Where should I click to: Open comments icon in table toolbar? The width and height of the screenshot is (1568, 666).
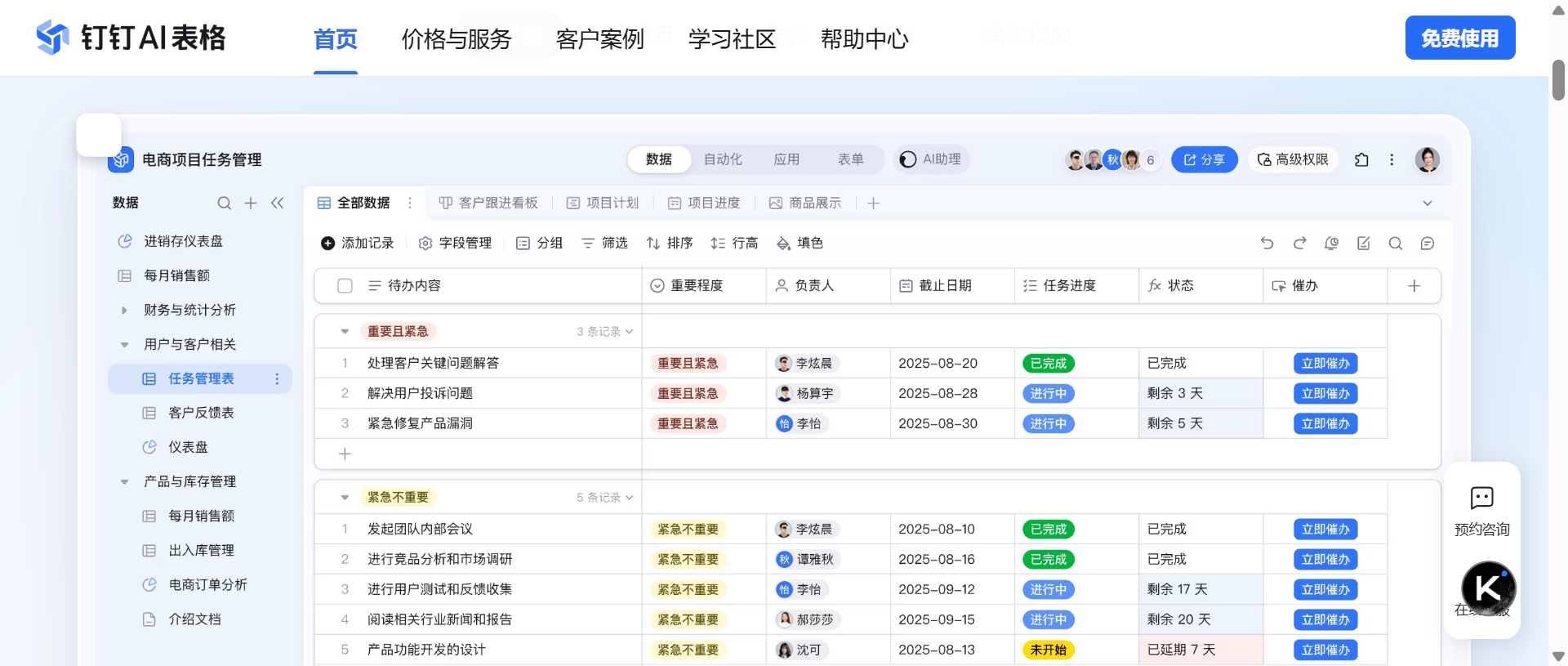point(1427,244)
